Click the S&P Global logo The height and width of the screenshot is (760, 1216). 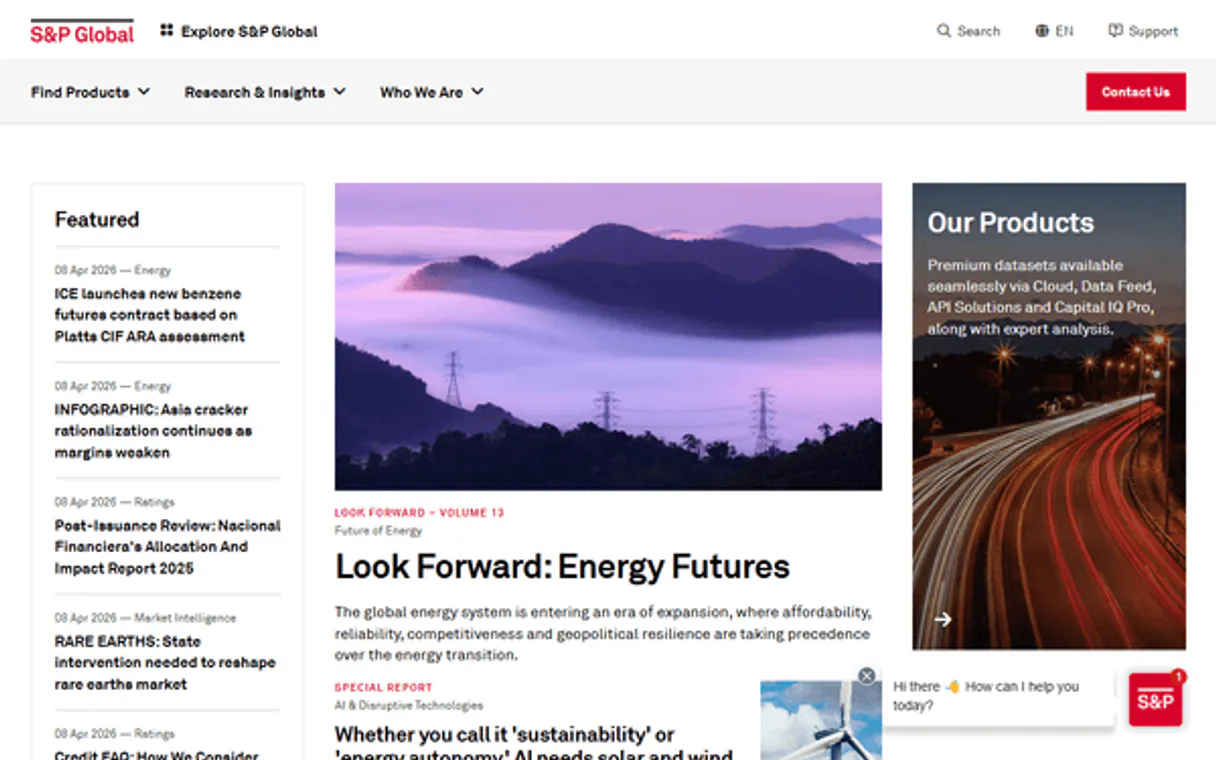(82, 33)
